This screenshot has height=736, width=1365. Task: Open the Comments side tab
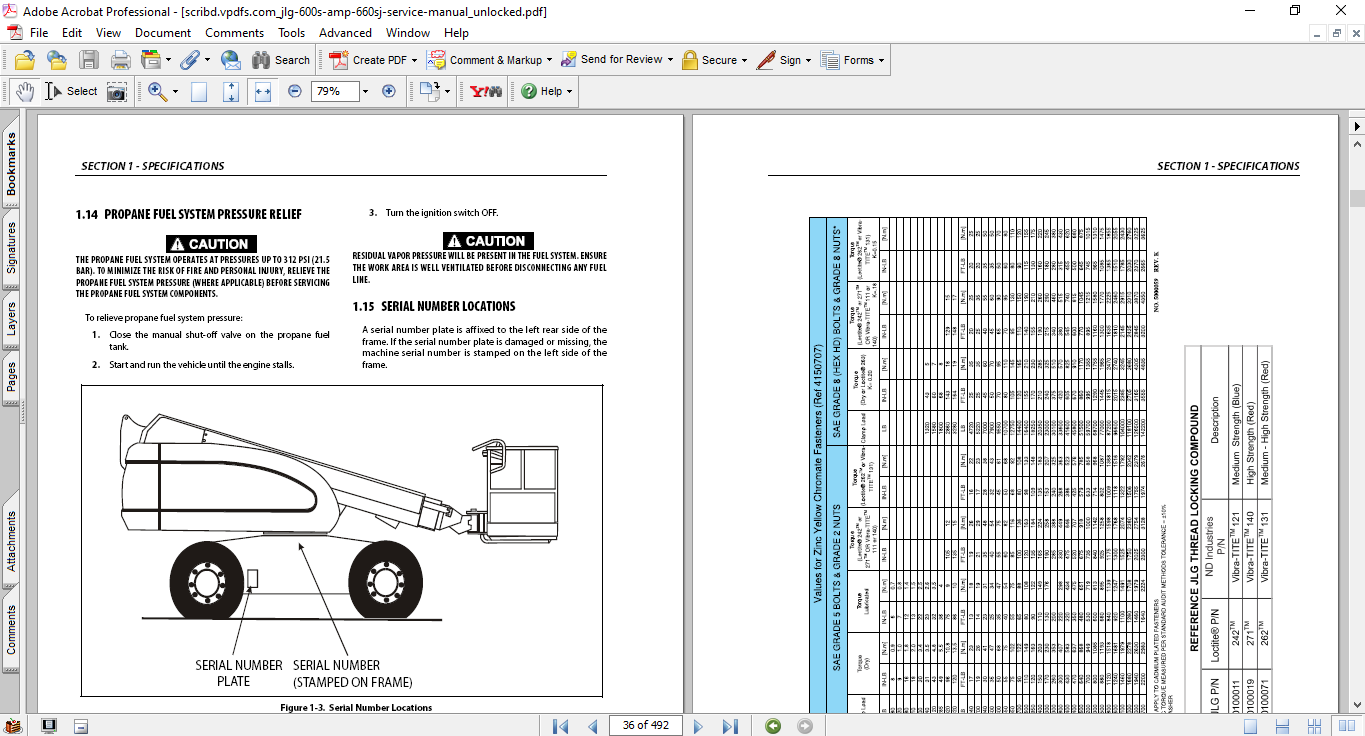[11, 630]
